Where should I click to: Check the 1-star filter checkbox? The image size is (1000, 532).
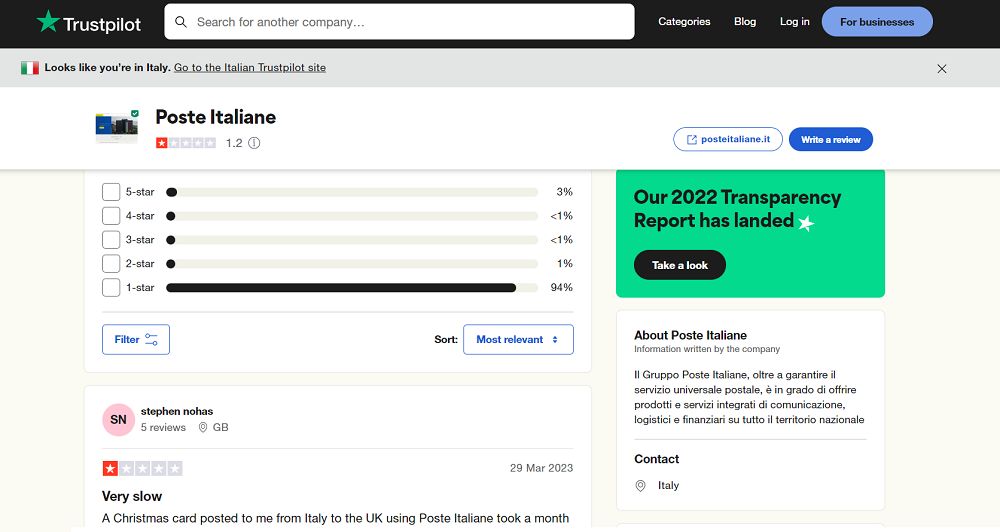click(111, 288)
